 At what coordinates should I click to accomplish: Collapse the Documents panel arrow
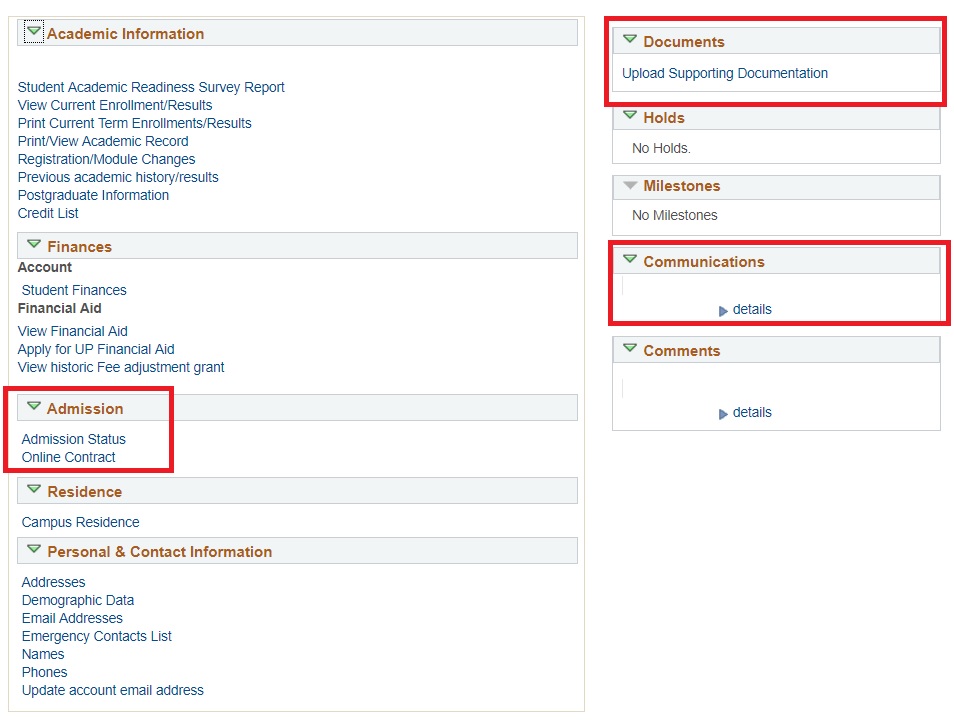point(629,40)
